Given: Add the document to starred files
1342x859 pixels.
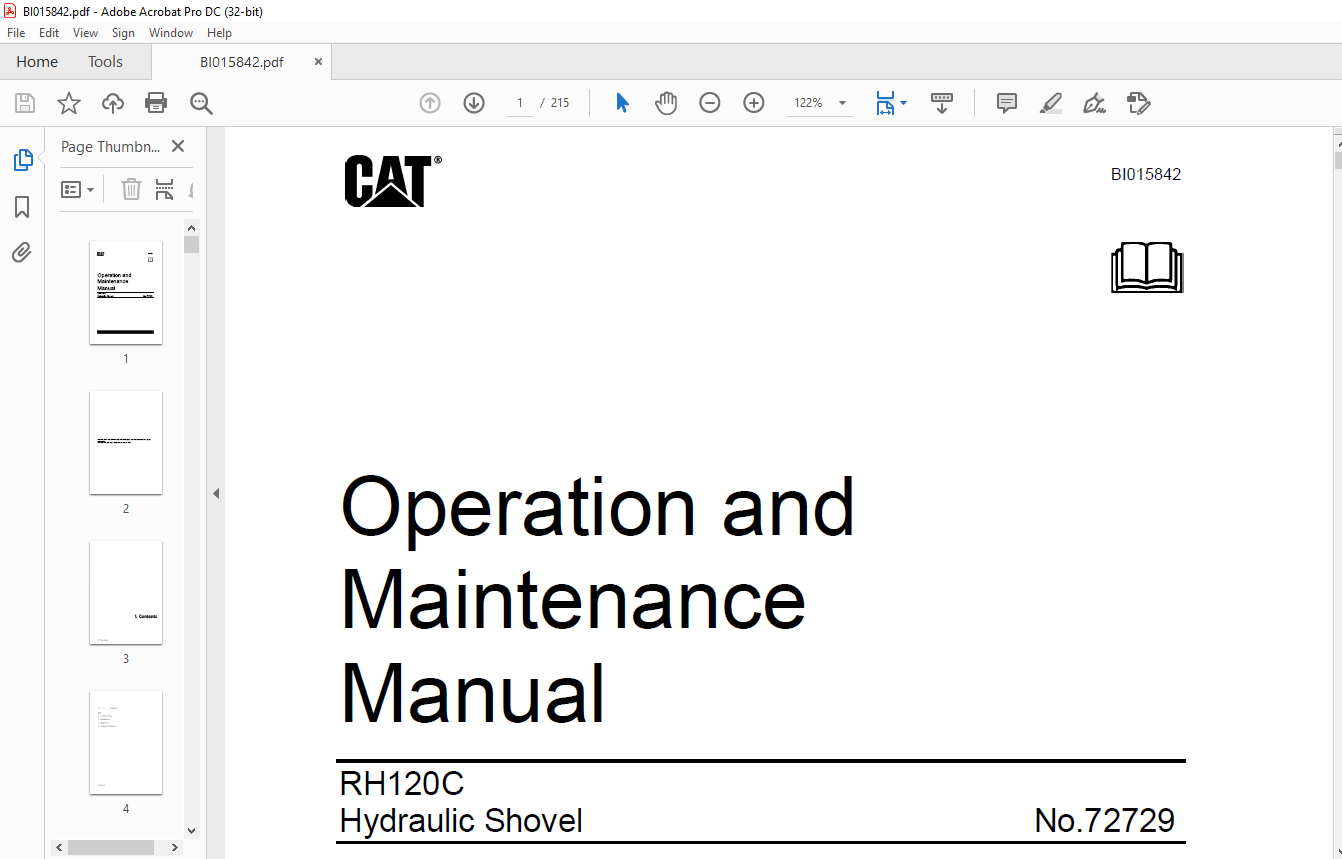Looking at the screenshot, I should click(x=69, y=103).
